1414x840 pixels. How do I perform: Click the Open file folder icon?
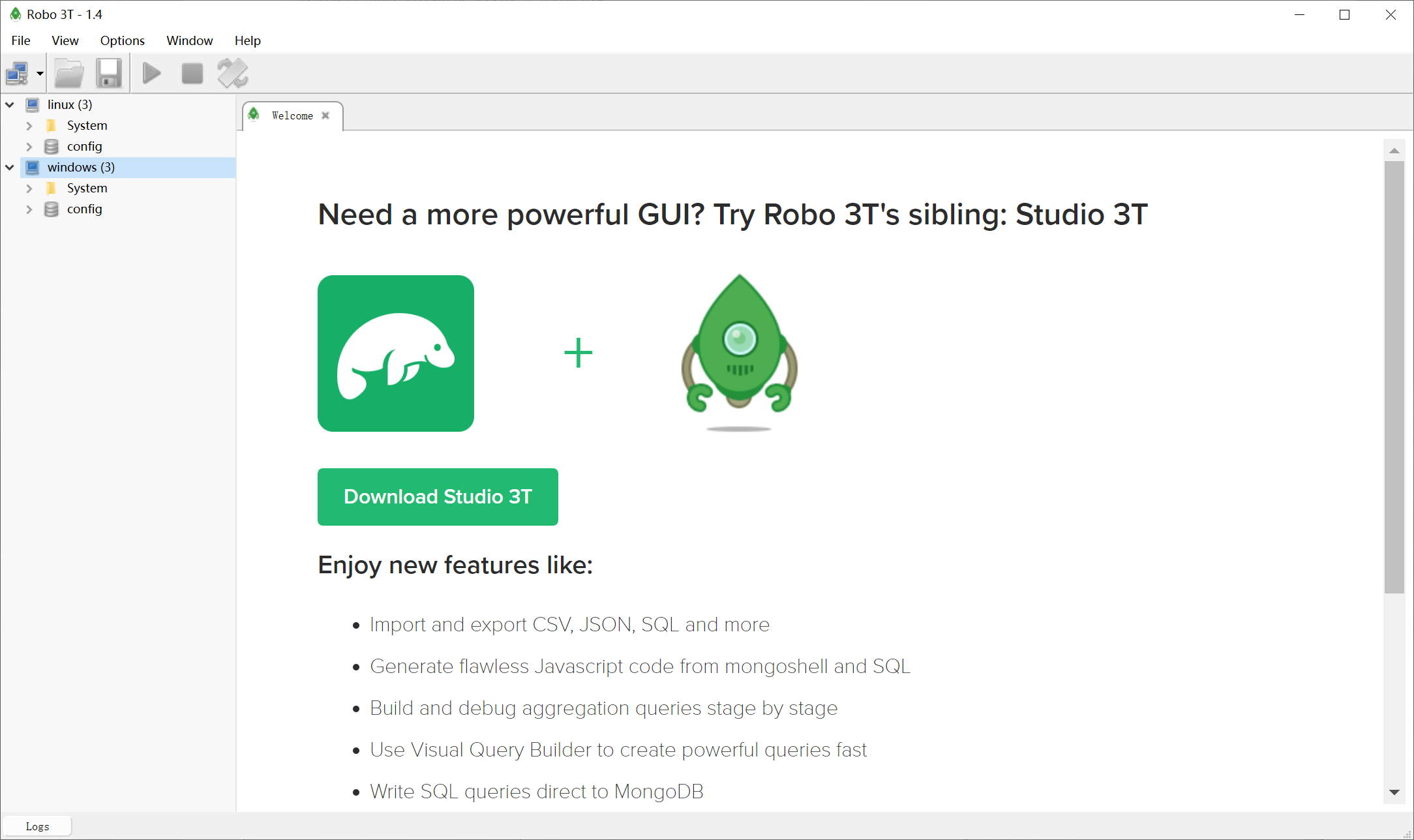coord(69,73)
